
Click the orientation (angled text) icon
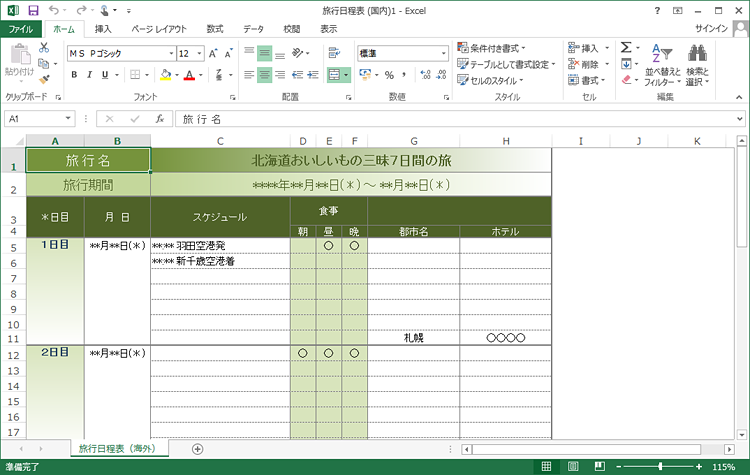pyautogui.click(x=298, y=53)
